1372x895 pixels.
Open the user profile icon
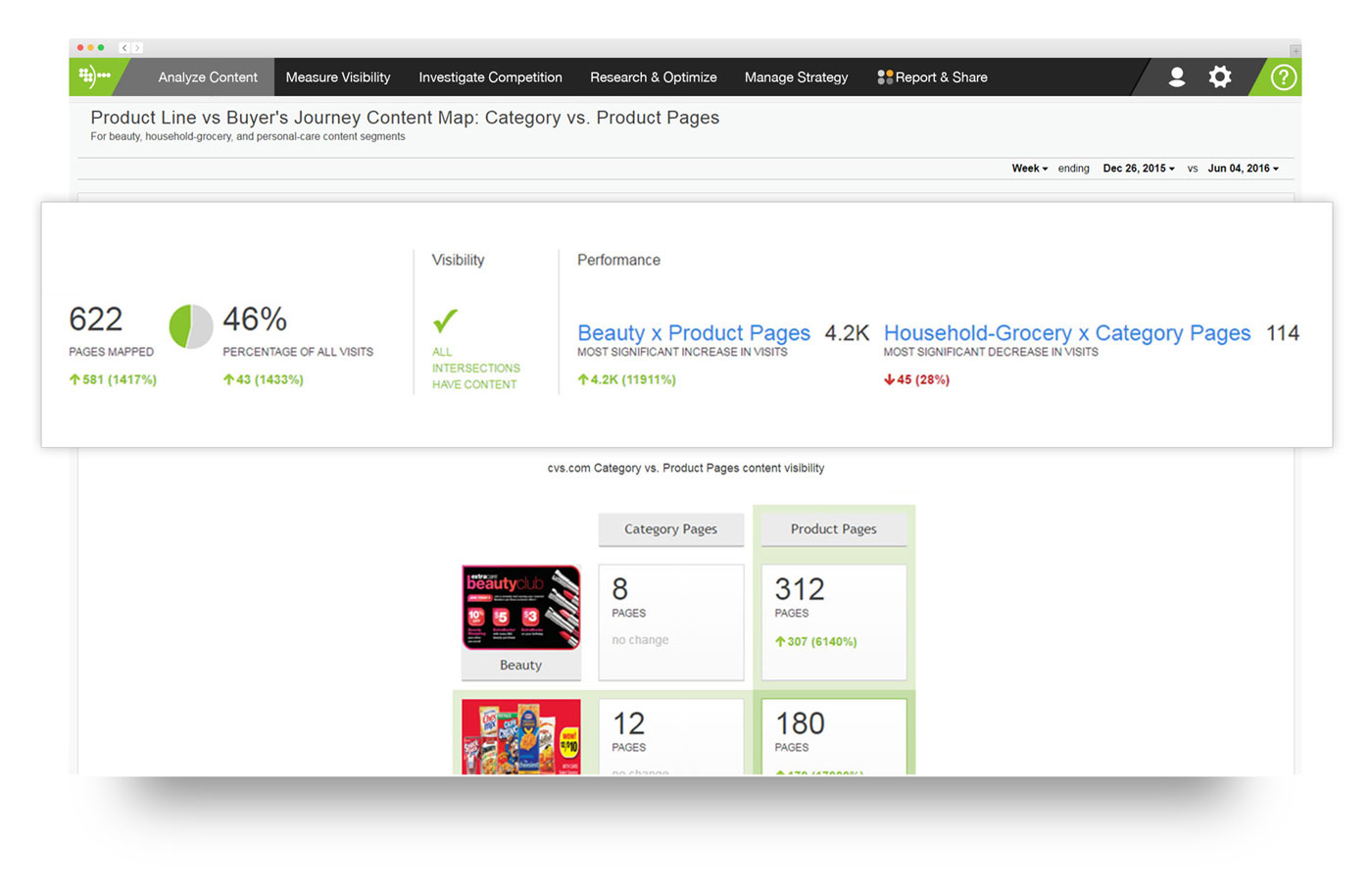pos(1177,76)
